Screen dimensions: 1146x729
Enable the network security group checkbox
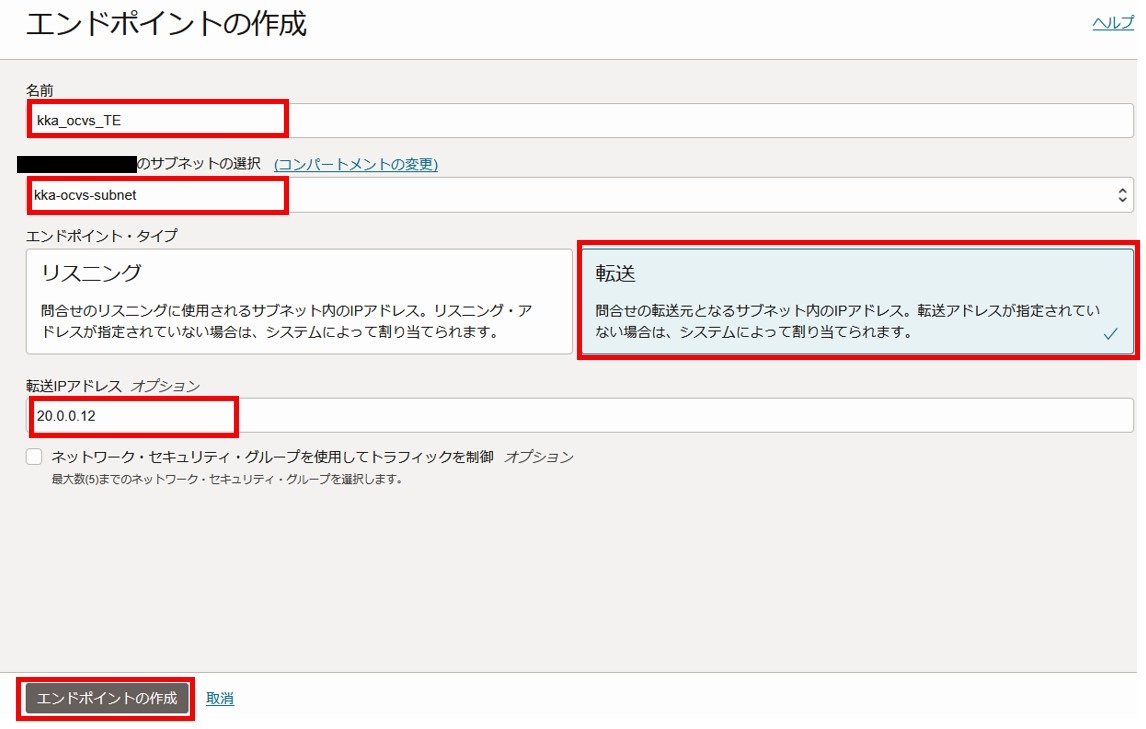35,457
